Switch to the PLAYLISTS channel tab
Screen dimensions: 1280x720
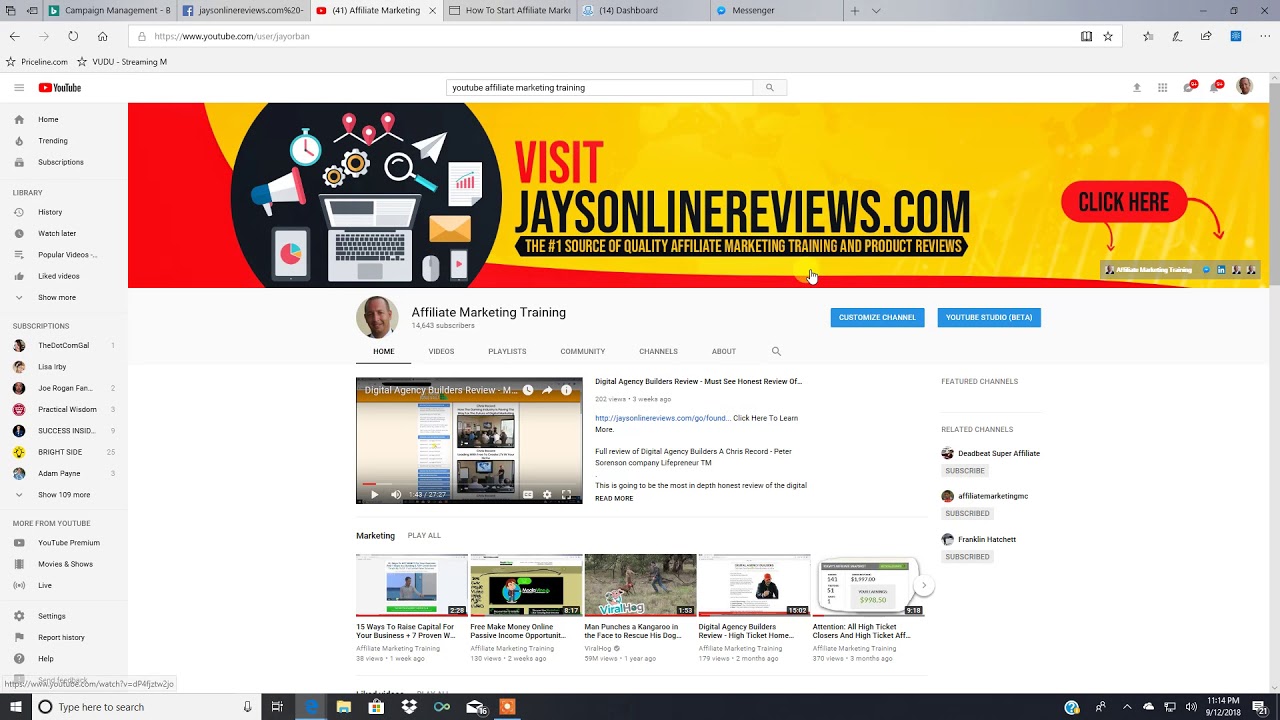(507, 352)
